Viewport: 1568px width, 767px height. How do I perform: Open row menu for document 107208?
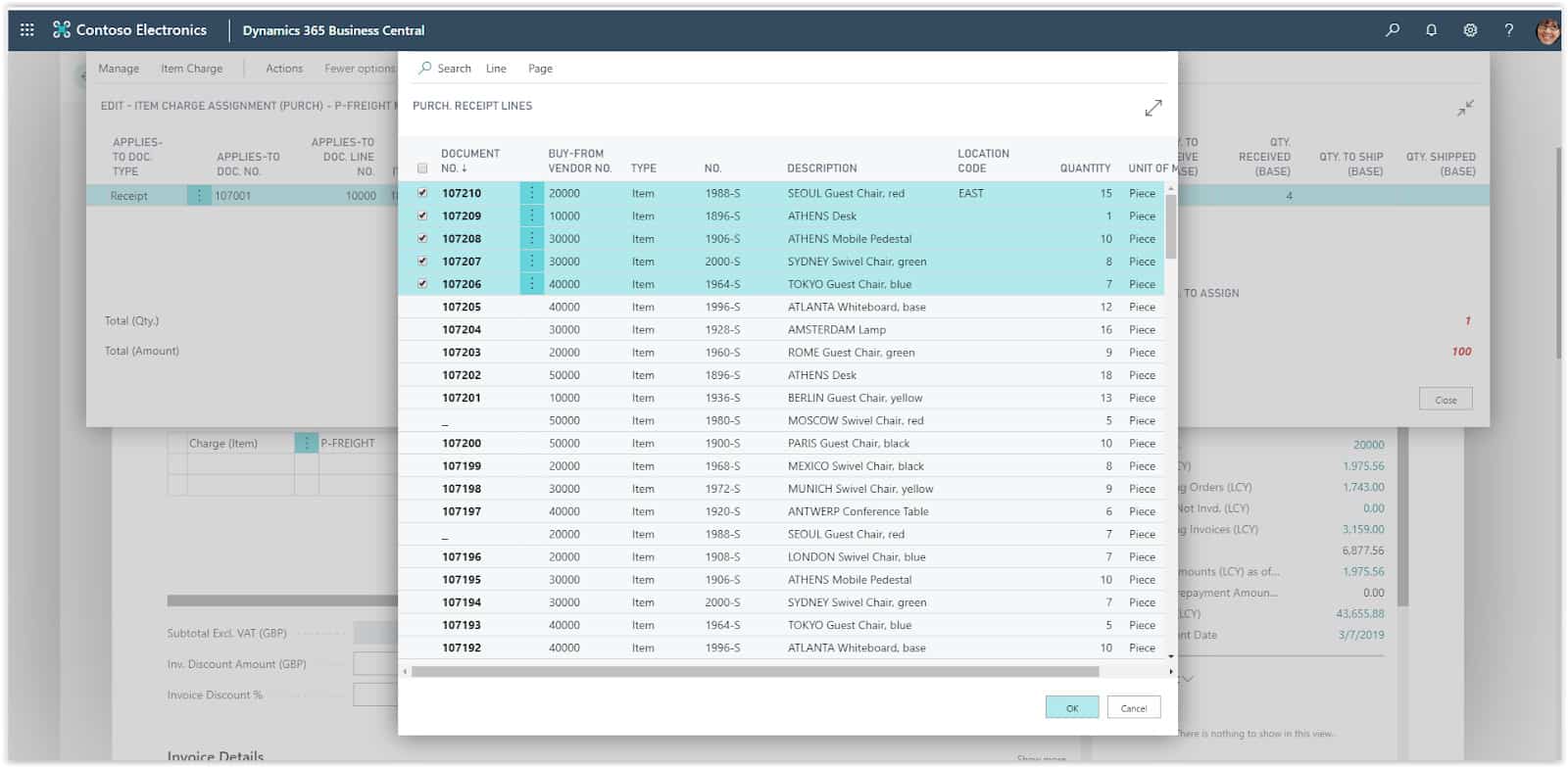[531, 238]
